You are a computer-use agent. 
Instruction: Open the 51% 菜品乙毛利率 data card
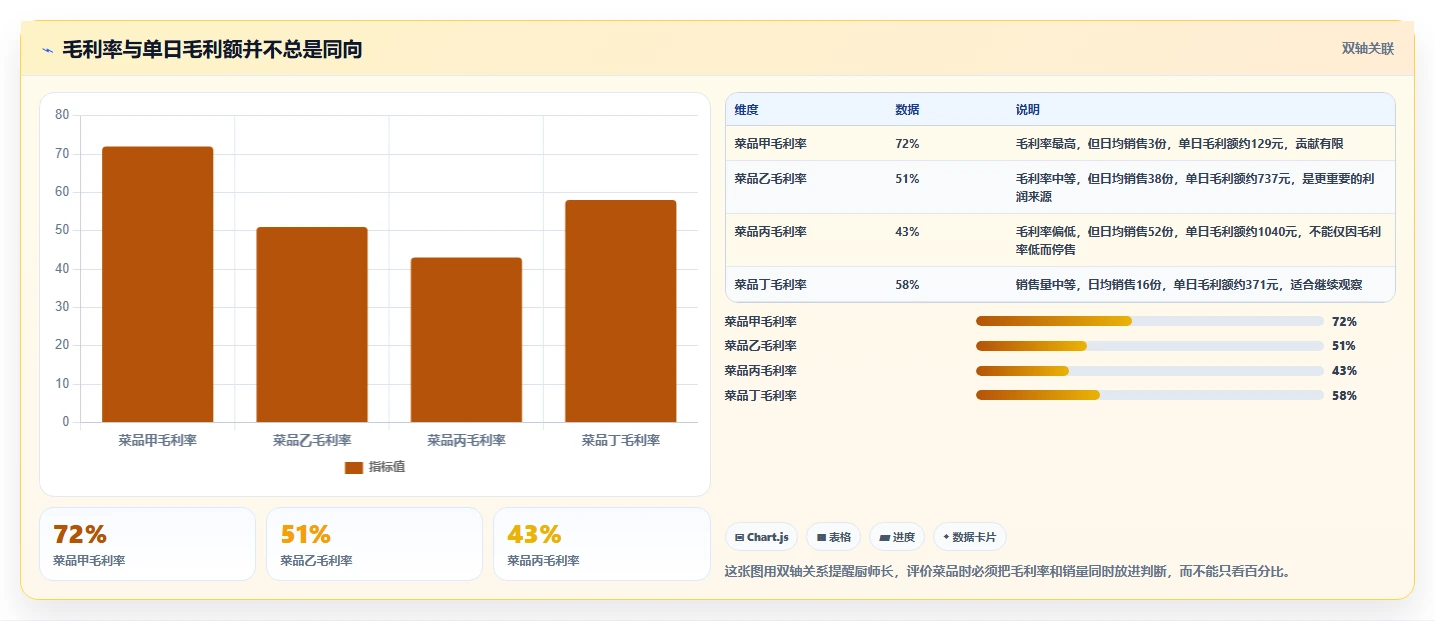(x=374, y=544)
